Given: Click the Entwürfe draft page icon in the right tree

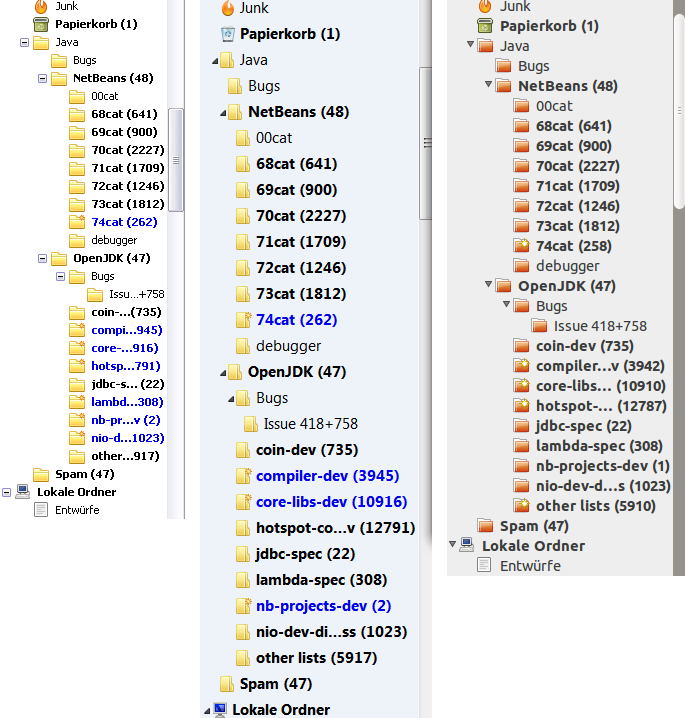Looking at the screenshot, I should coord(484,565).
